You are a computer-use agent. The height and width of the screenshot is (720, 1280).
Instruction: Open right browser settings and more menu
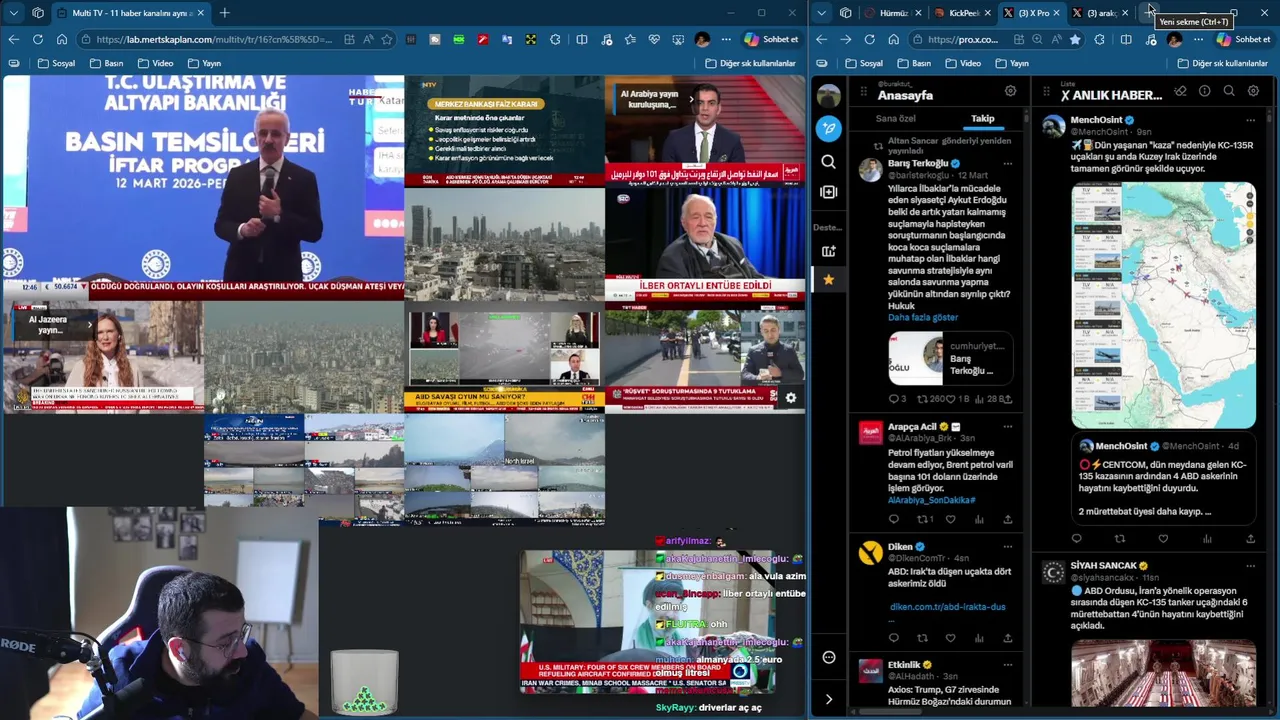tap(1198, 39)
